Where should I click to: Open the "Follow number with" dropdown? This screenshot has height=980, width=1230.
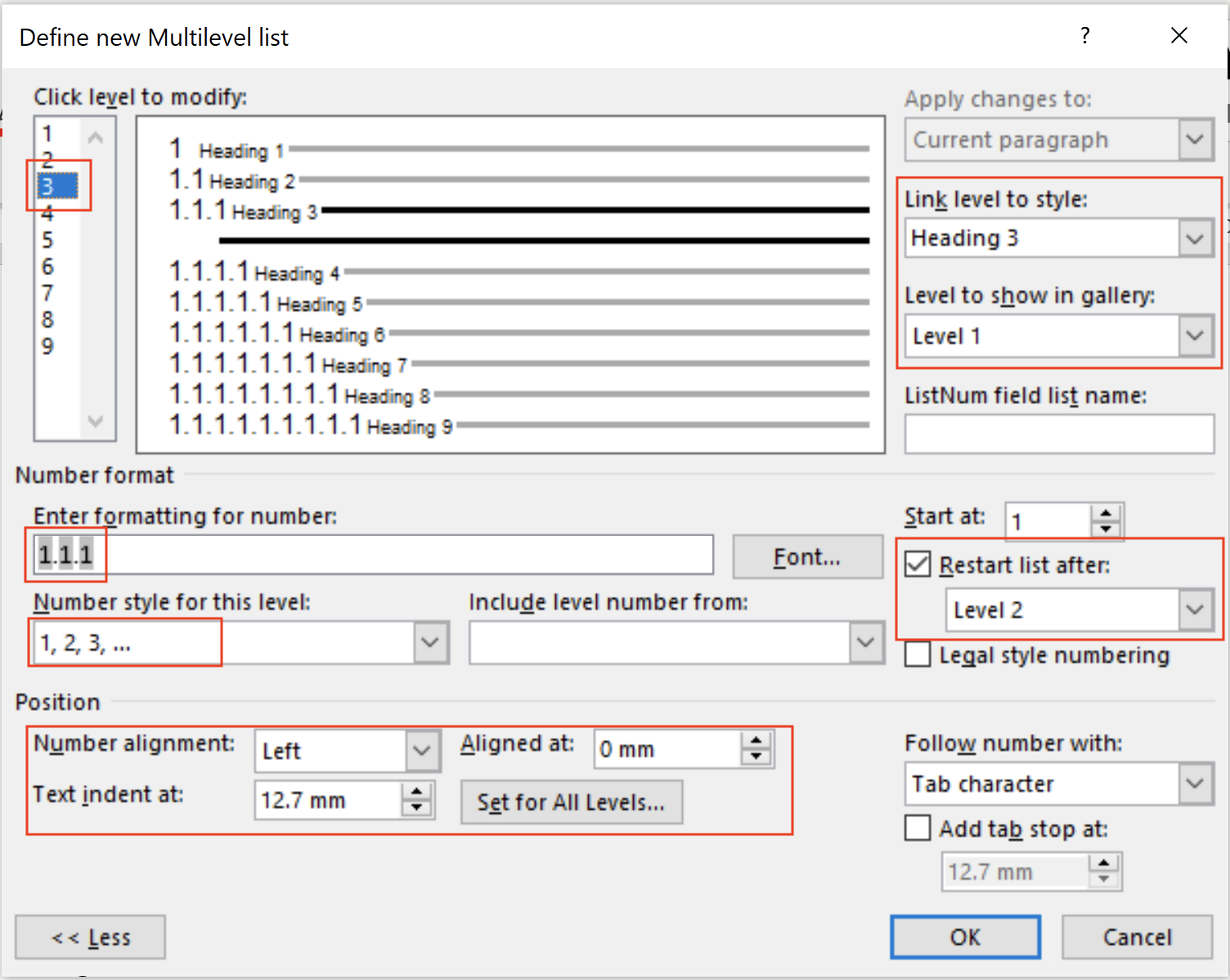pos(1195,784)
